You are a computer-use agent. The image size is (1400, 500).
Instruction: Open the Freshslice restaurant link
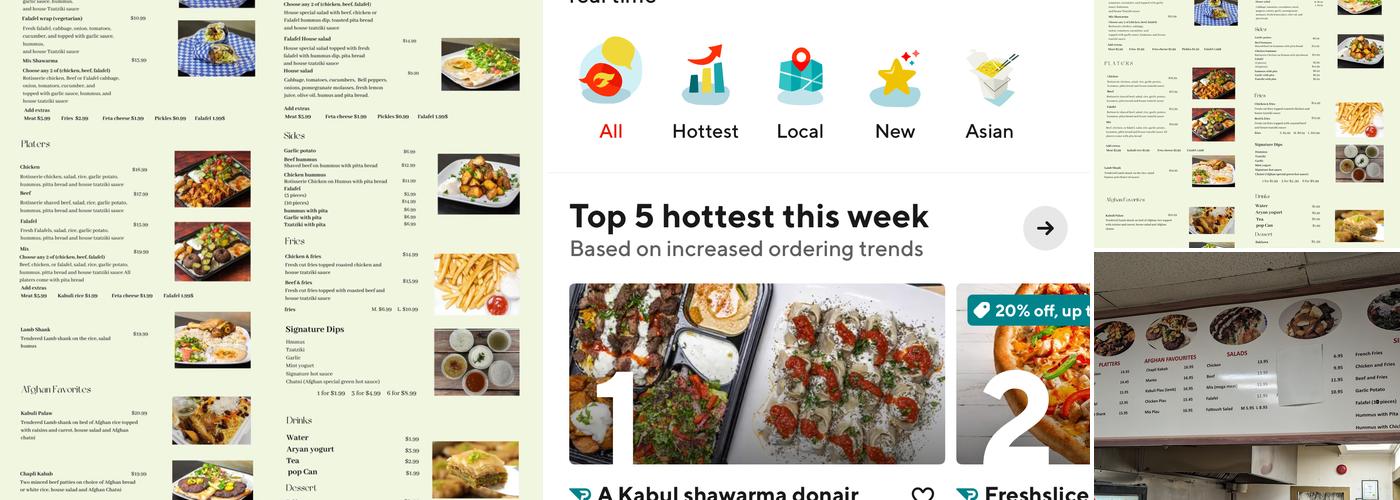coord(1036,493)
